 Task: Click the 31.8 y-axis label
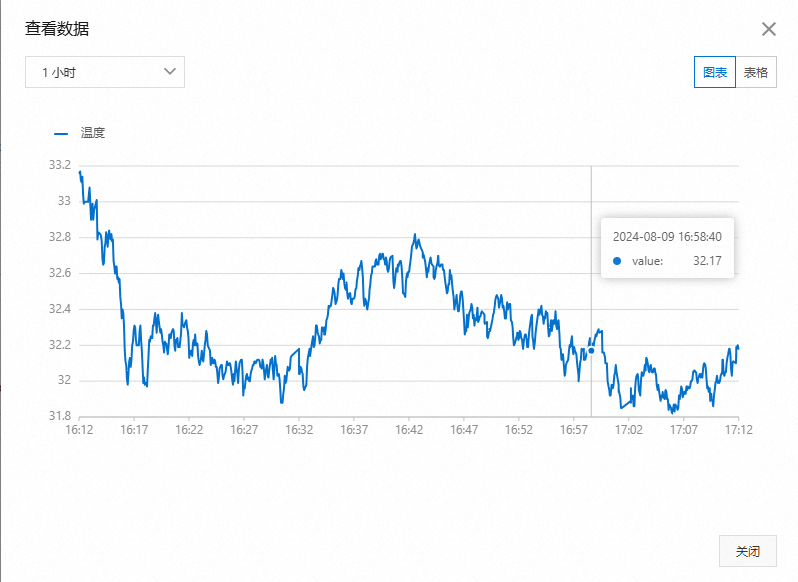click(x=60, y=416)
